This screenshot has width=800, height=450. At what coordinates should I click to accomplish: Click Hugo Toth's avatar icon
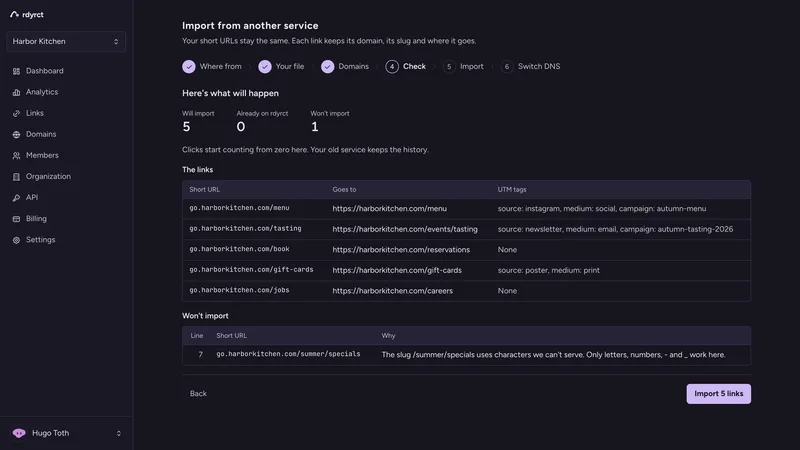click(x=19, y=433)
